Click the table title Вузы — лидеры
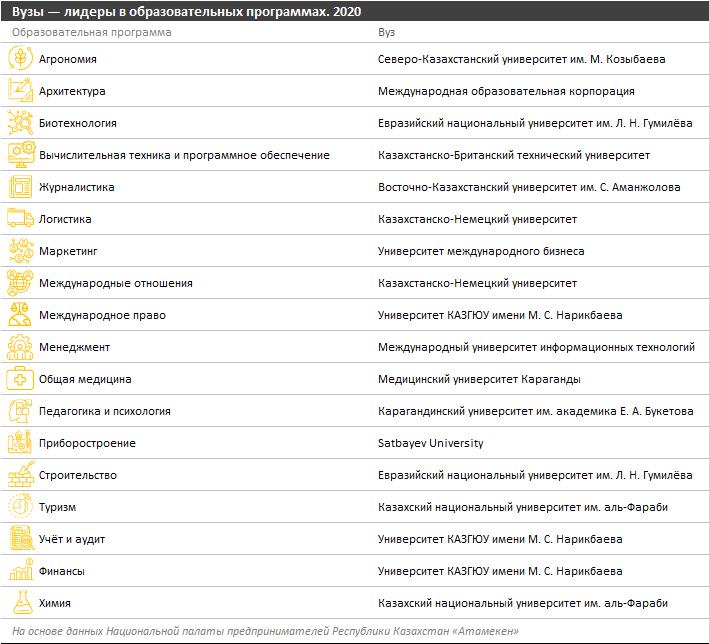This screenshot has height=644, width=709. [x=185, y=11]
